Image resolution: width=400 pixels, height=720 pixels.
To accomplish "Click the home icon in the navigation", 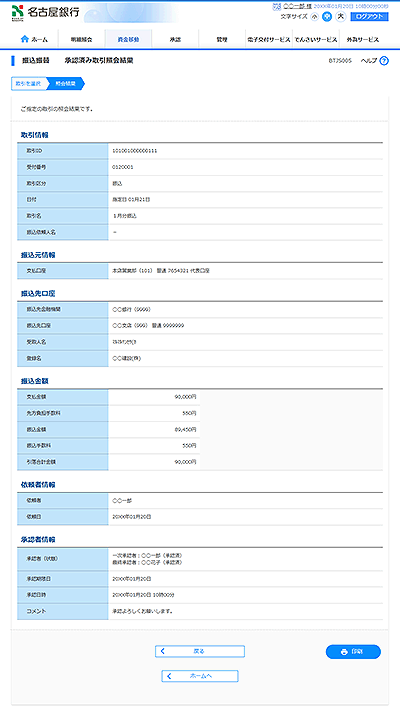I will 25,39.
